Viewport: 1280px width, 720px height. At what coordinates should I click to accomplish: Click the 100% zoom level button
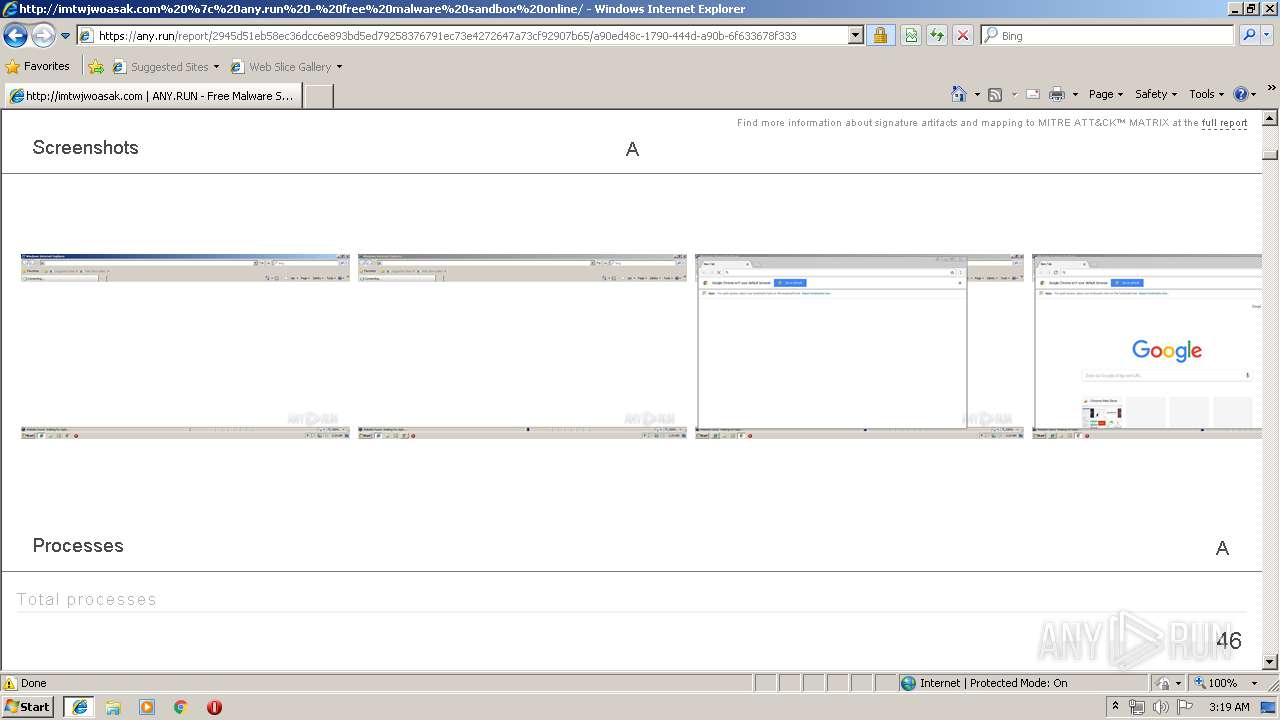(x=1215, y=683)
